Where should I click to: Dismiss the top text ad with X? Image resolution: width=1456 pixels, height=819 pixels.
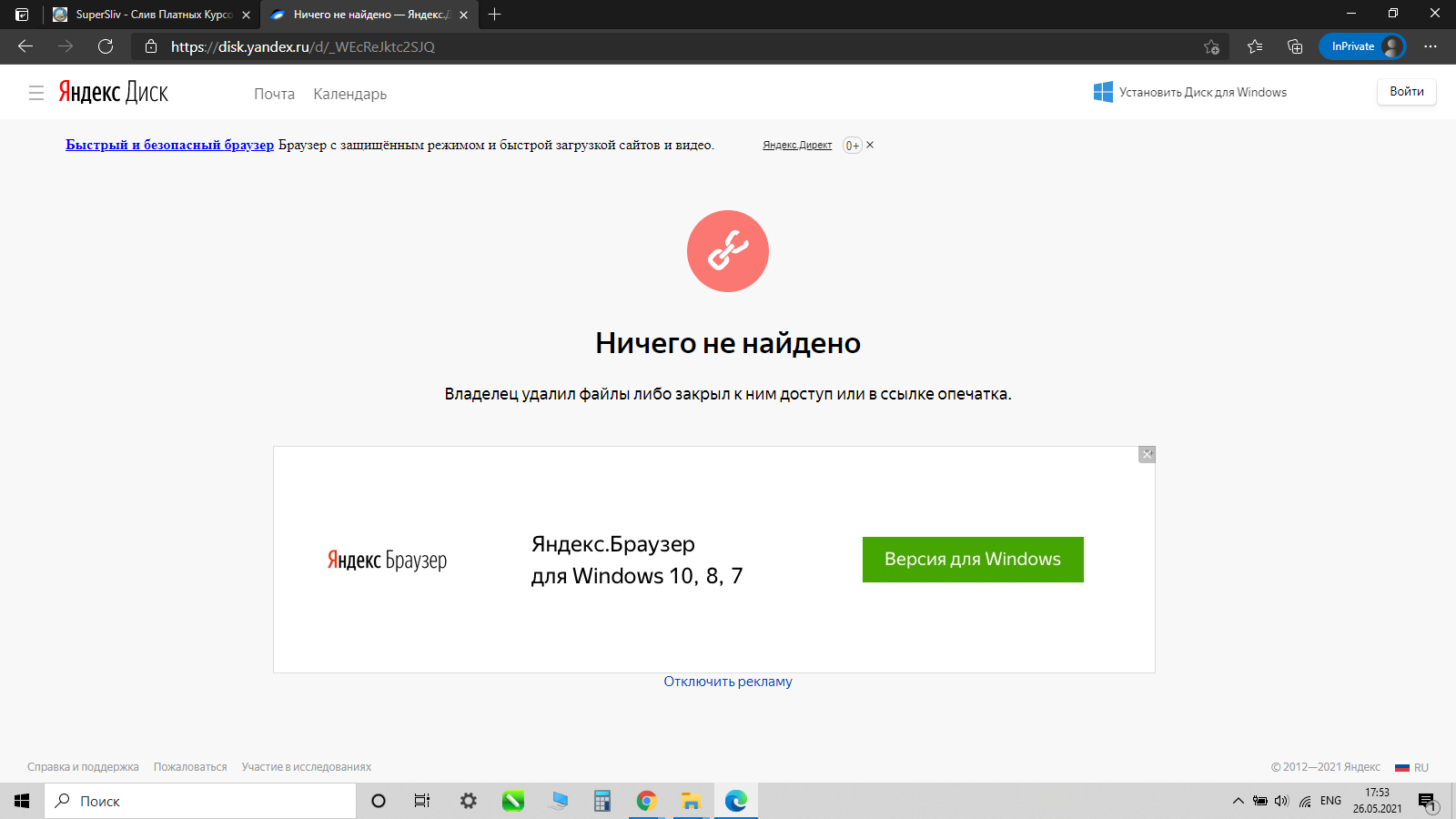click(x=870, y=145)
